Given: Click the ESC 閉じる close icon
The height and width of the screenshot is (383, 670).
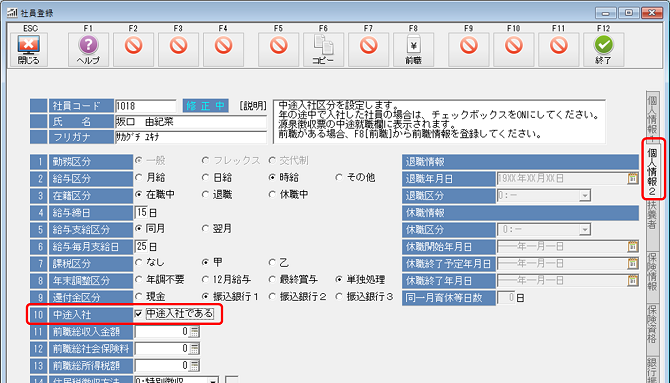Looking at the screenshot, I should [x=29, y=49].
